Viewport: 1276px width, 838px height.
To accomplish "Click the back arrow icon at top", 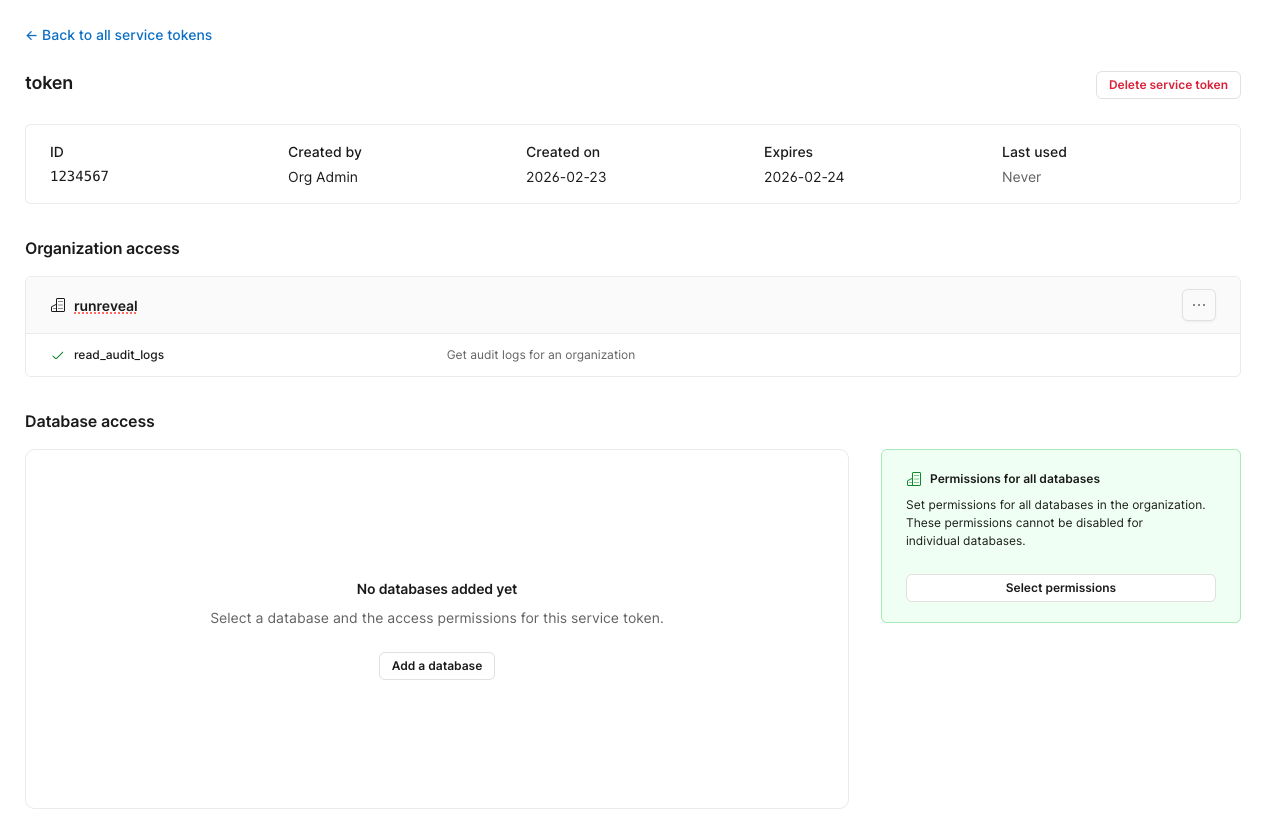I will tap(31, 36).
